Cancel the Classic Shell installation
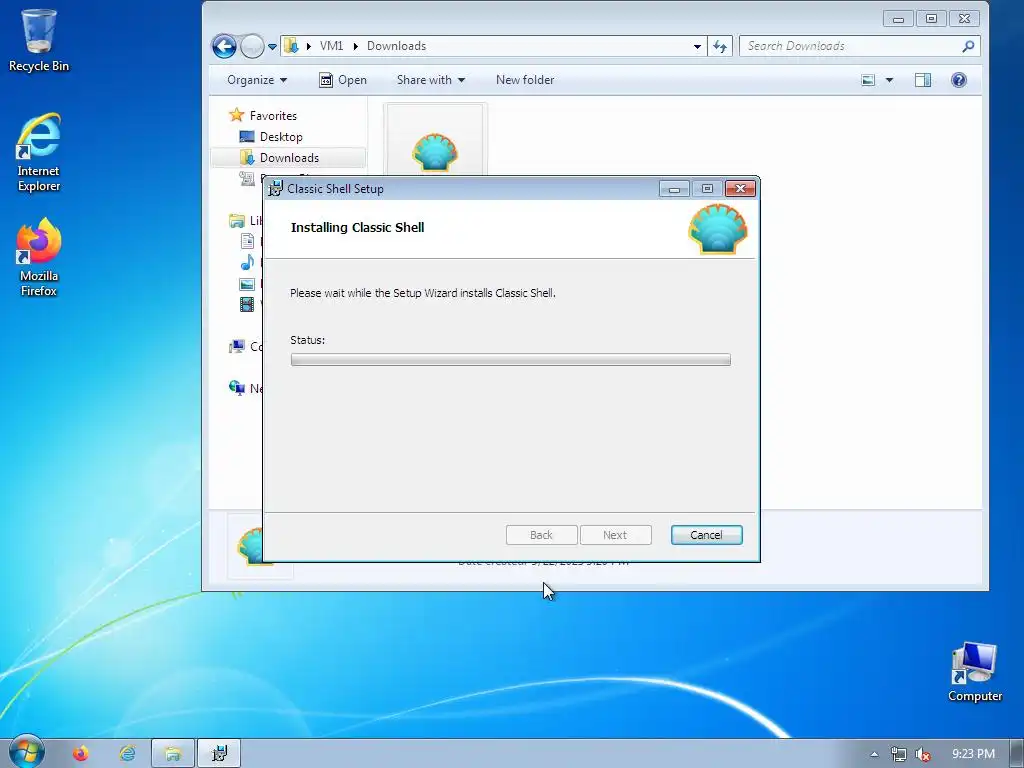Viewport: 1024px width, 768px height. [x=707, y=535]
